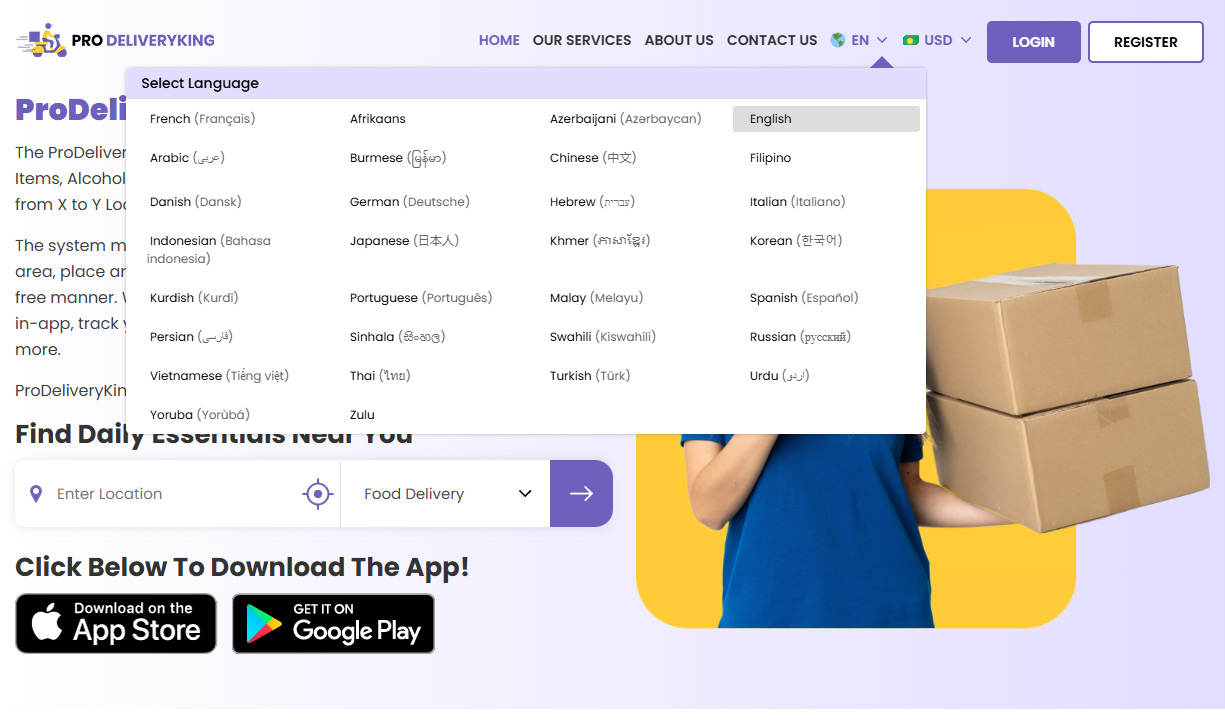Select Kurdish (Kurdî) language
The height and width of the screenshot is (722, 1225).
194,298
